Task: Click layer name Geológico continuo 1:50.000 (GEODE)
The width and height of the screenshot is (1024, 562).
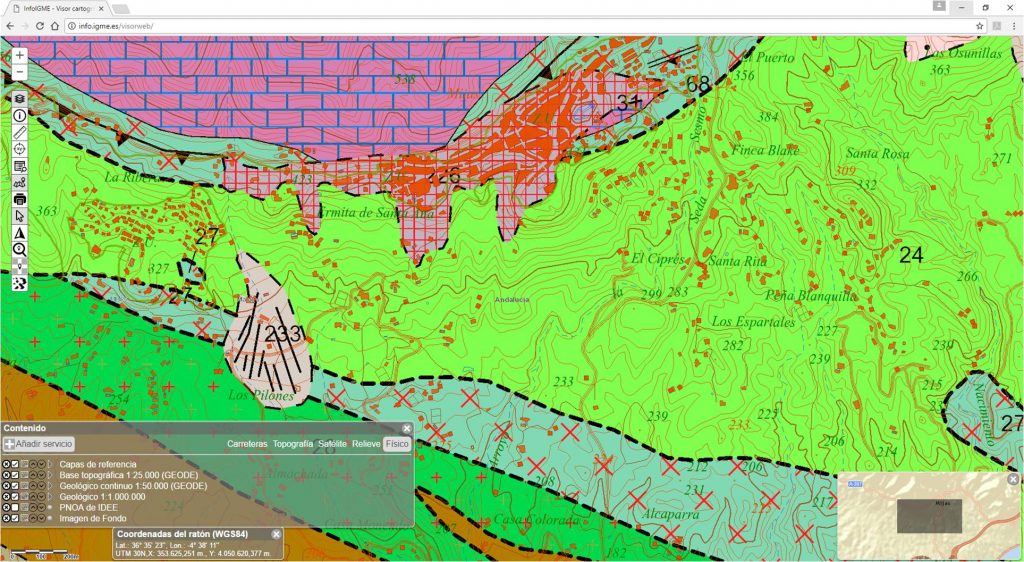Action: (x=133, y=486)
